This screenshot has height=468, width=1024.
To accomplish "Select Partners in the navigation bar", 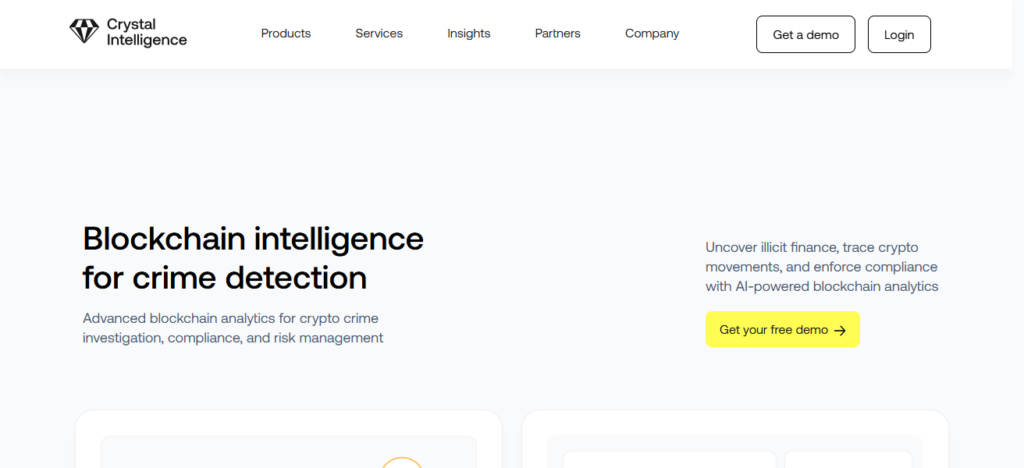I will 558,33.
